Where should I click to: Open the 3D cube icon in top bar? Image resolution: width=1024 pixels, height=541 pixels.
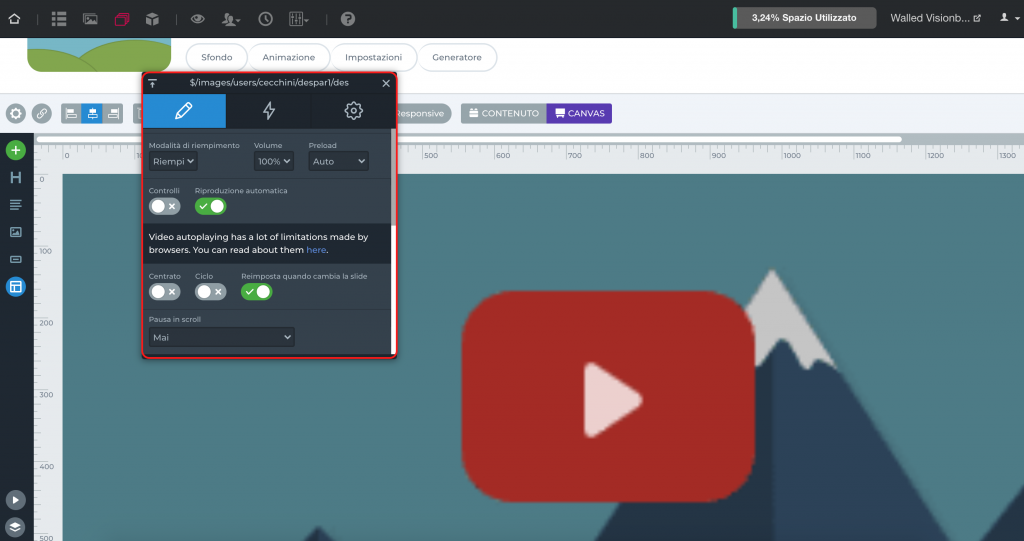[152, 19]
